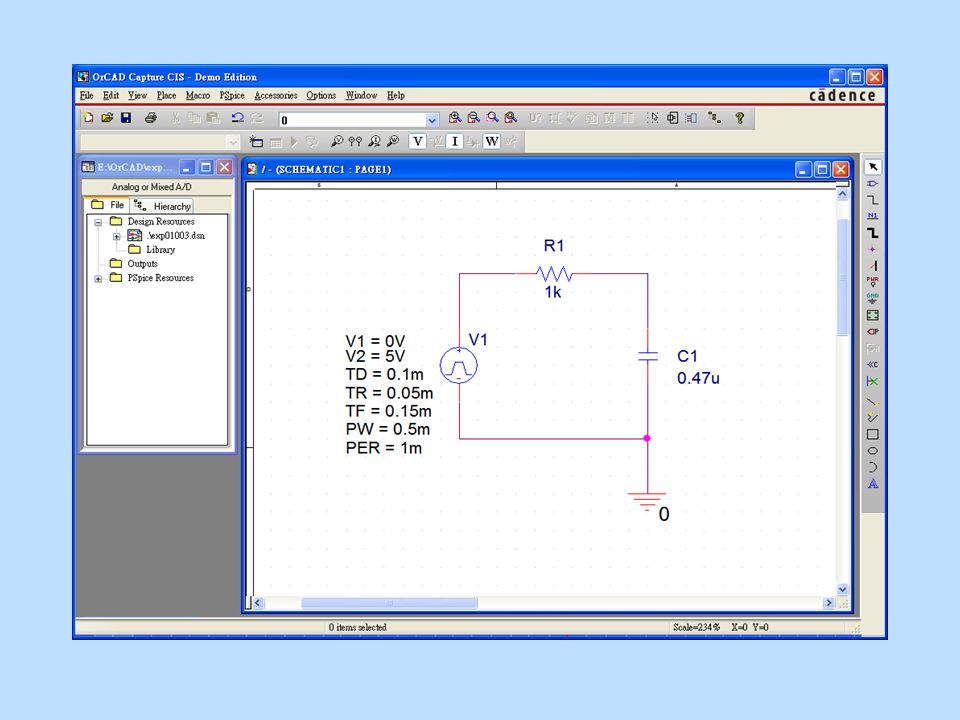Image resolution: width=960 pixels, height=720 pixels.
Task: Open the View menu
Action: [x=137, y=96]
